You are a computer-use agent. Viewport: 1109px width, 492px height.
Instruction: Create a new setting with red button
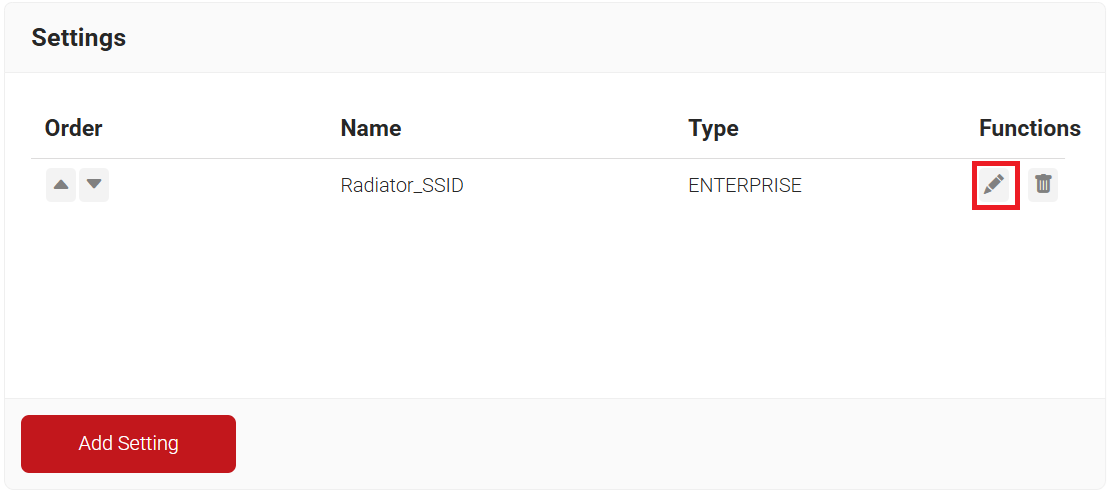128,443
